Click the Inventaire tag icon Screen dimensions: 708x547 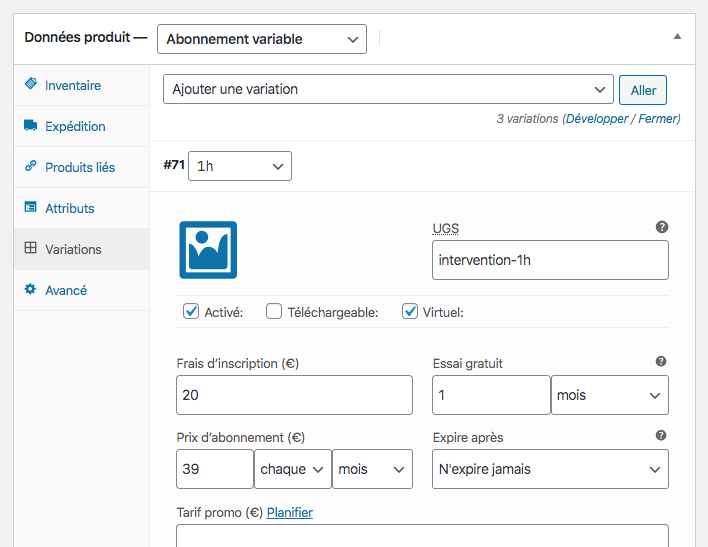pos(31,84)
